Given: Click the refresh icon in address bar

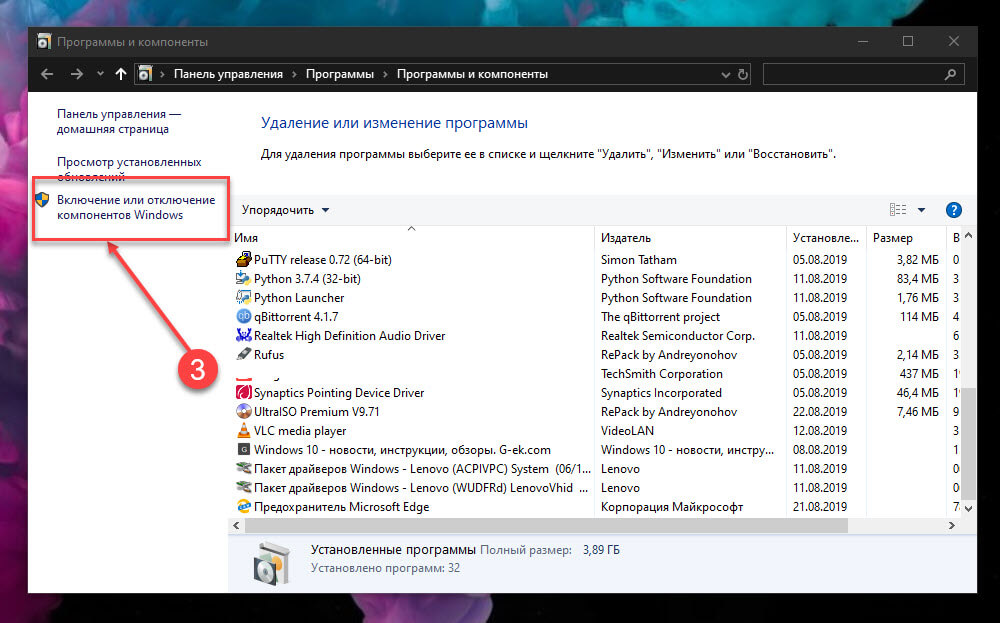Looking at the screenshot, I should (743, 75).
